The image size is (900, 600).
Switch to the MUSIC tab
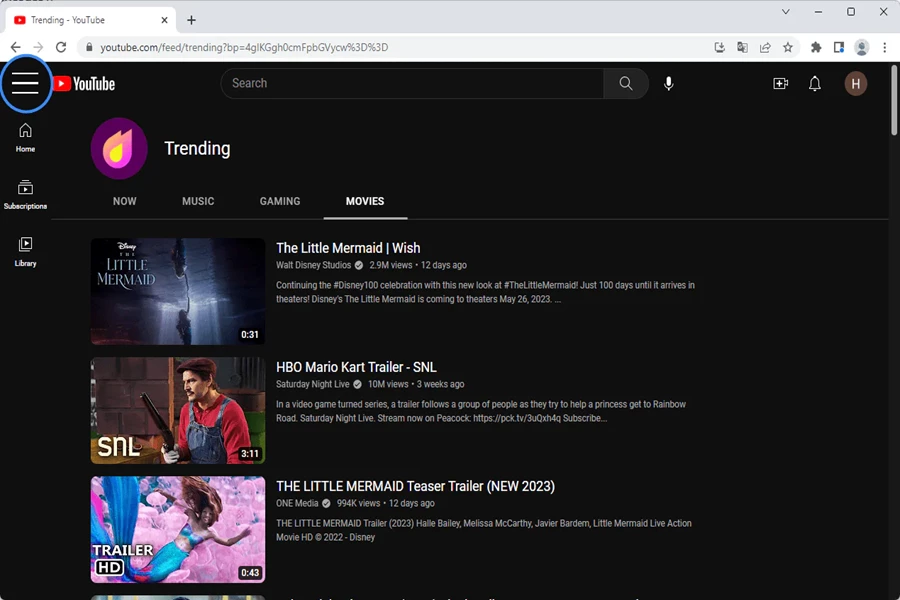coord(198,202)
